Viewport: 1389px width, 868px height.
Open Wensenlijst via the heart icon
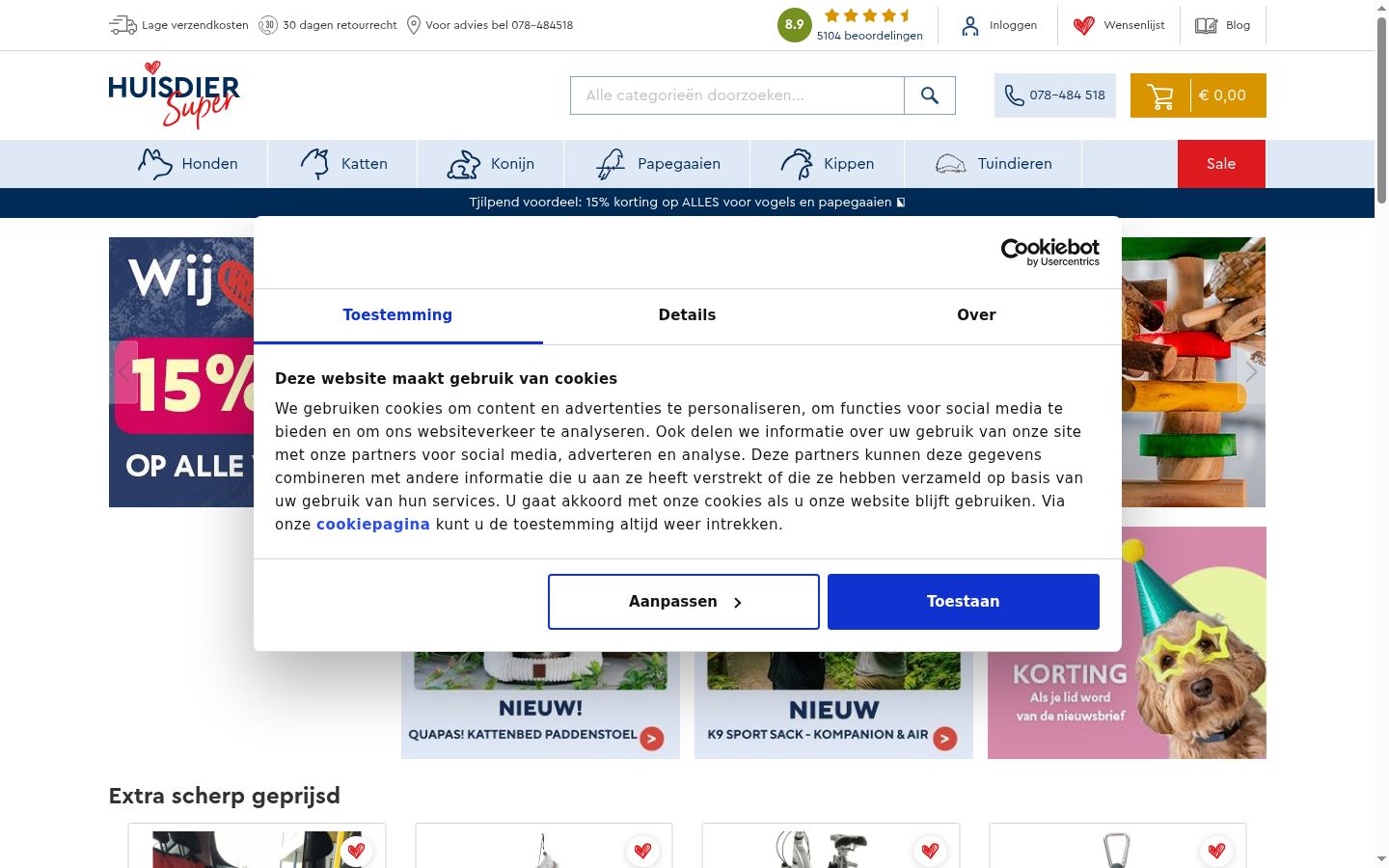point(1084,26)
